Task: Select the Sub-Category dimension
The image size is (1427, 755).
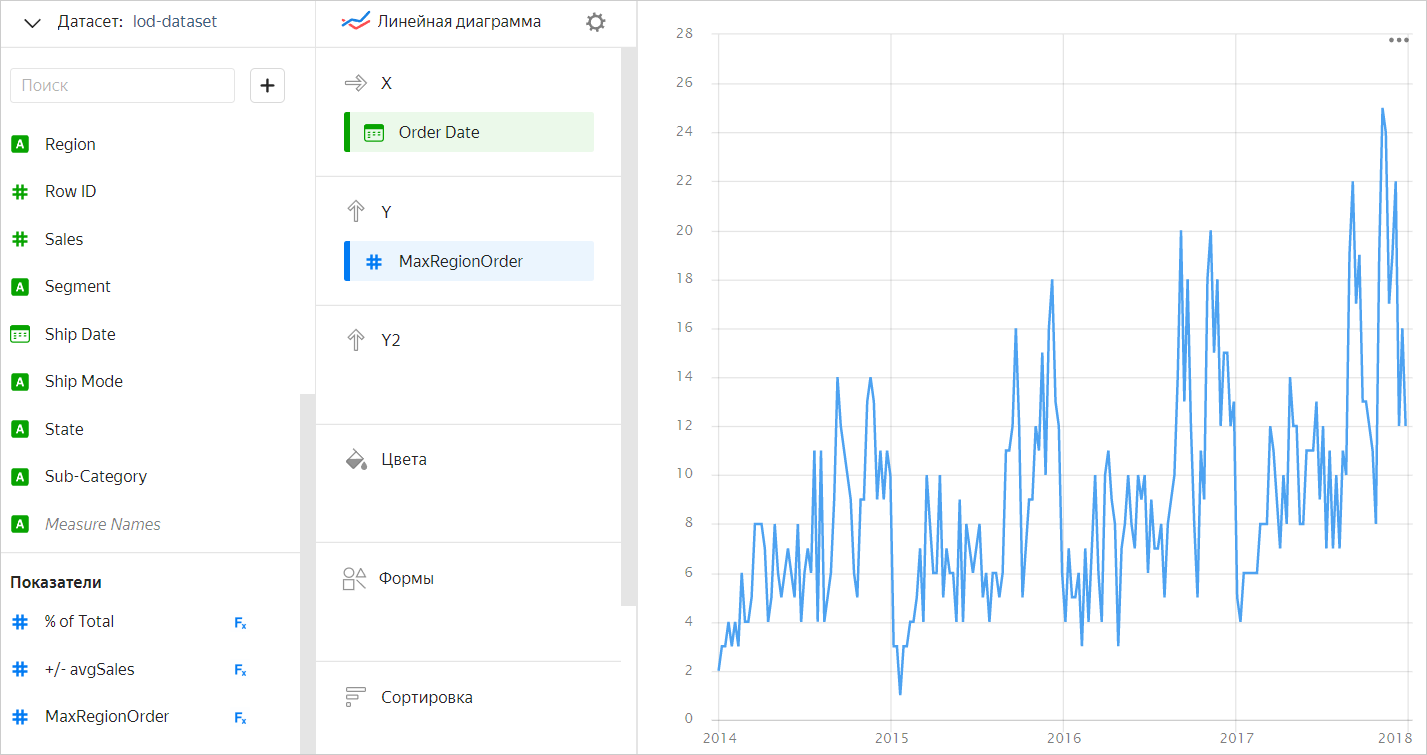Action: click(95, 477)
